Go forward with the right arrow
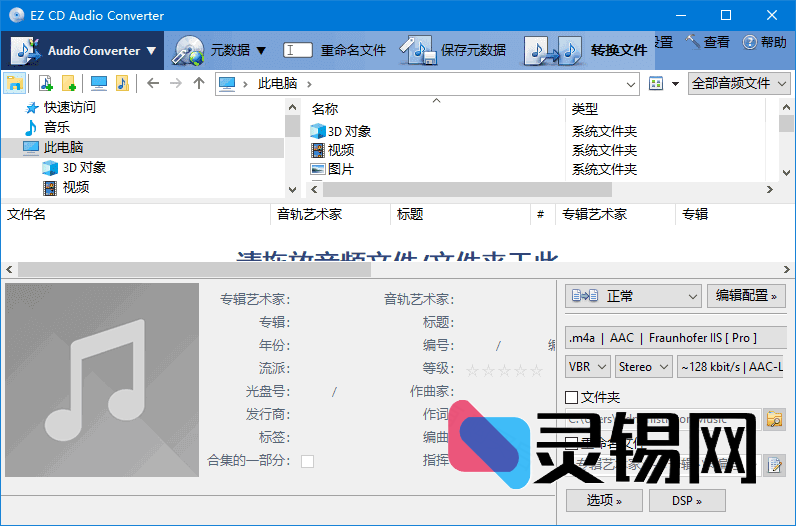 (176, 83)
